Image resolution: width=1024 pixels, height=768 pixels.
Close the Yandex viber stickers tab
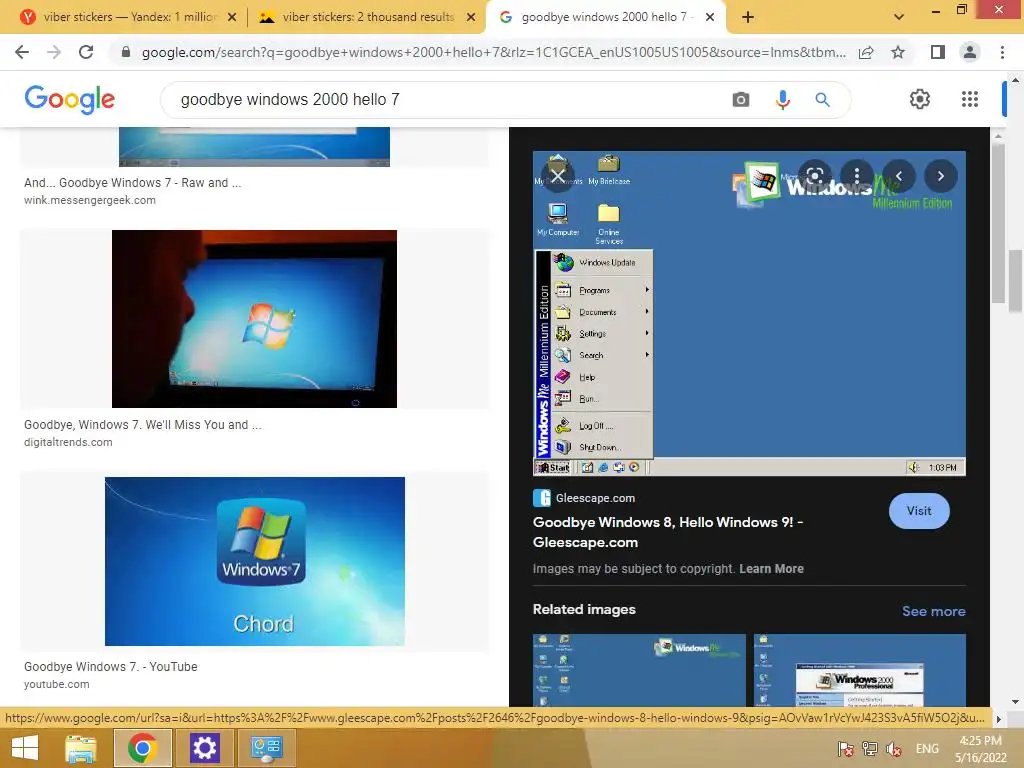(232, 17)
